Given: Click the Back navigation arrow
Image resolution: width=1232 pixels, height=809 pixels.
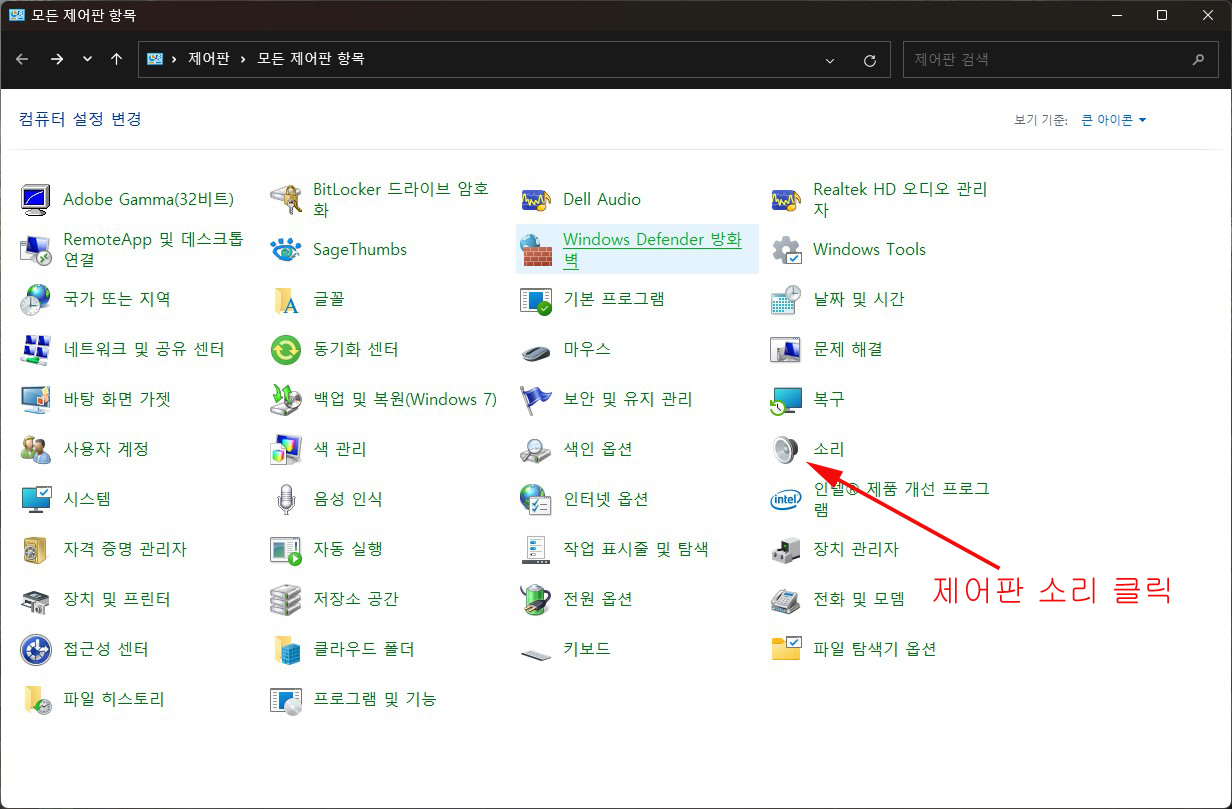Looking at the screenshot, I should pos(23,59).
